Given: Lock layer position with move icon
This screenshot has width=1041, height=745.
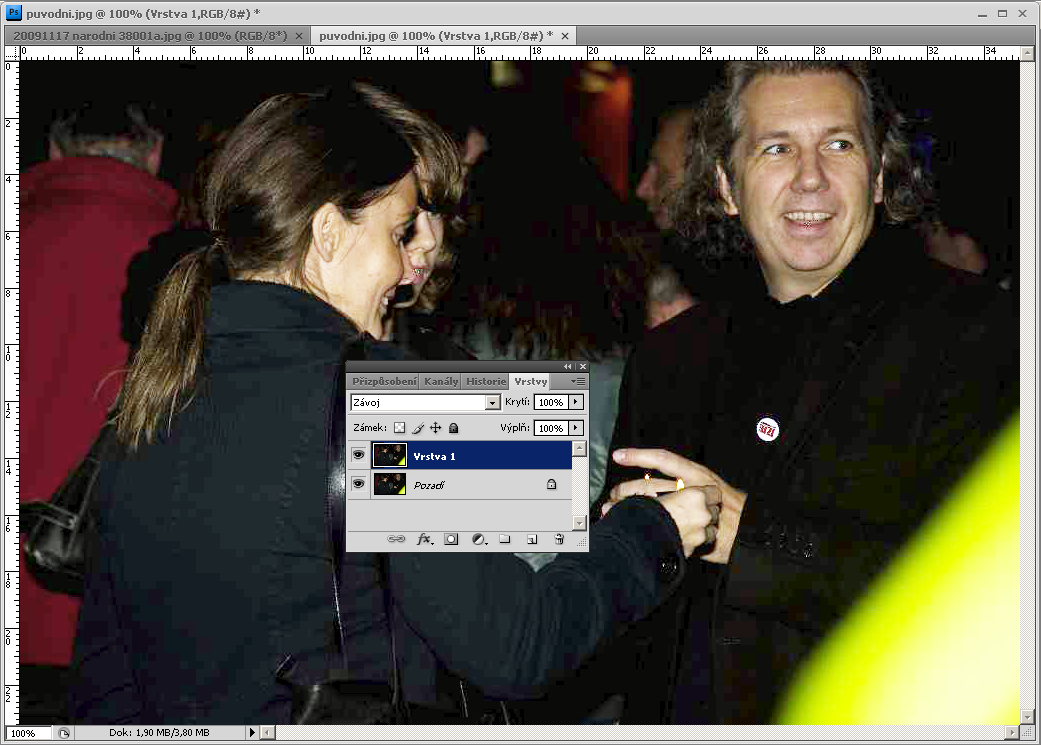Looking at the screenshot, I should click(x=436, y=428).
